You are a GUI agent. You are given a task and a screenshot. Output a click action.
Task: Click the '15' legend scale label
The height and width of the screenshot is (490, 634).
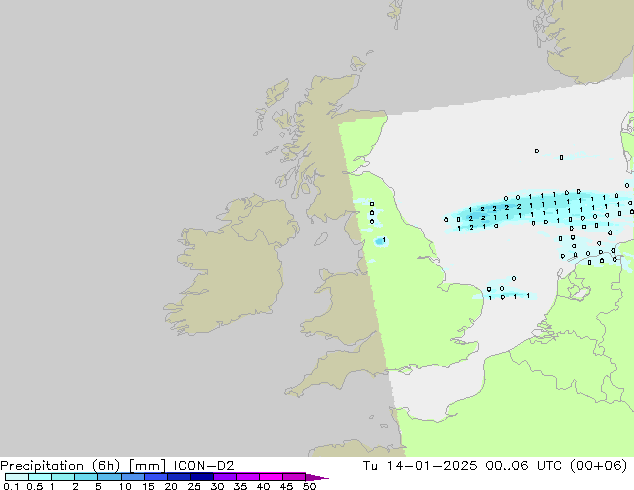pyautogui.click(x=148, y=486)
